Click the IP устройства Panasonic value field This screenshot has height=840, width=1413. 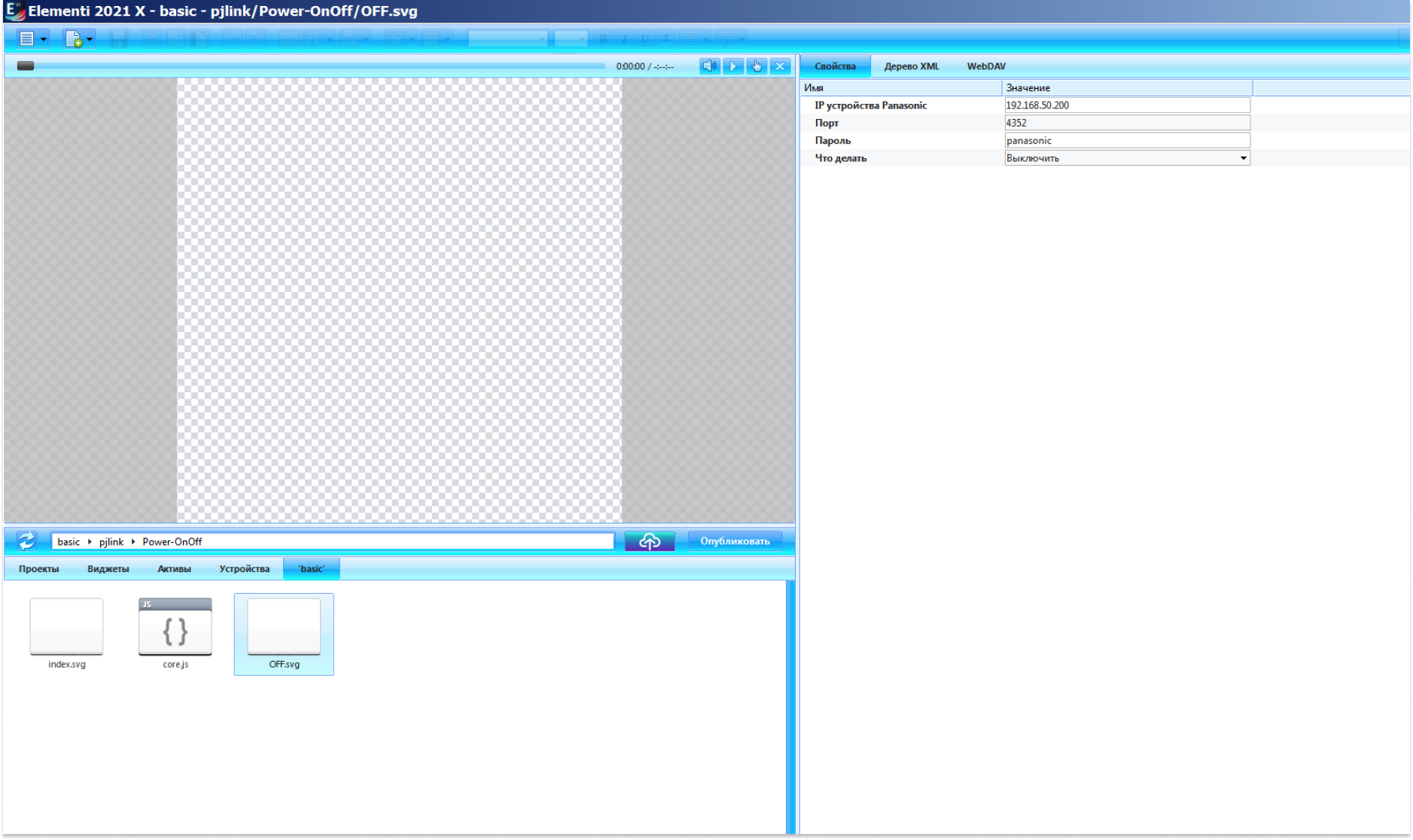pos(1127,105)
